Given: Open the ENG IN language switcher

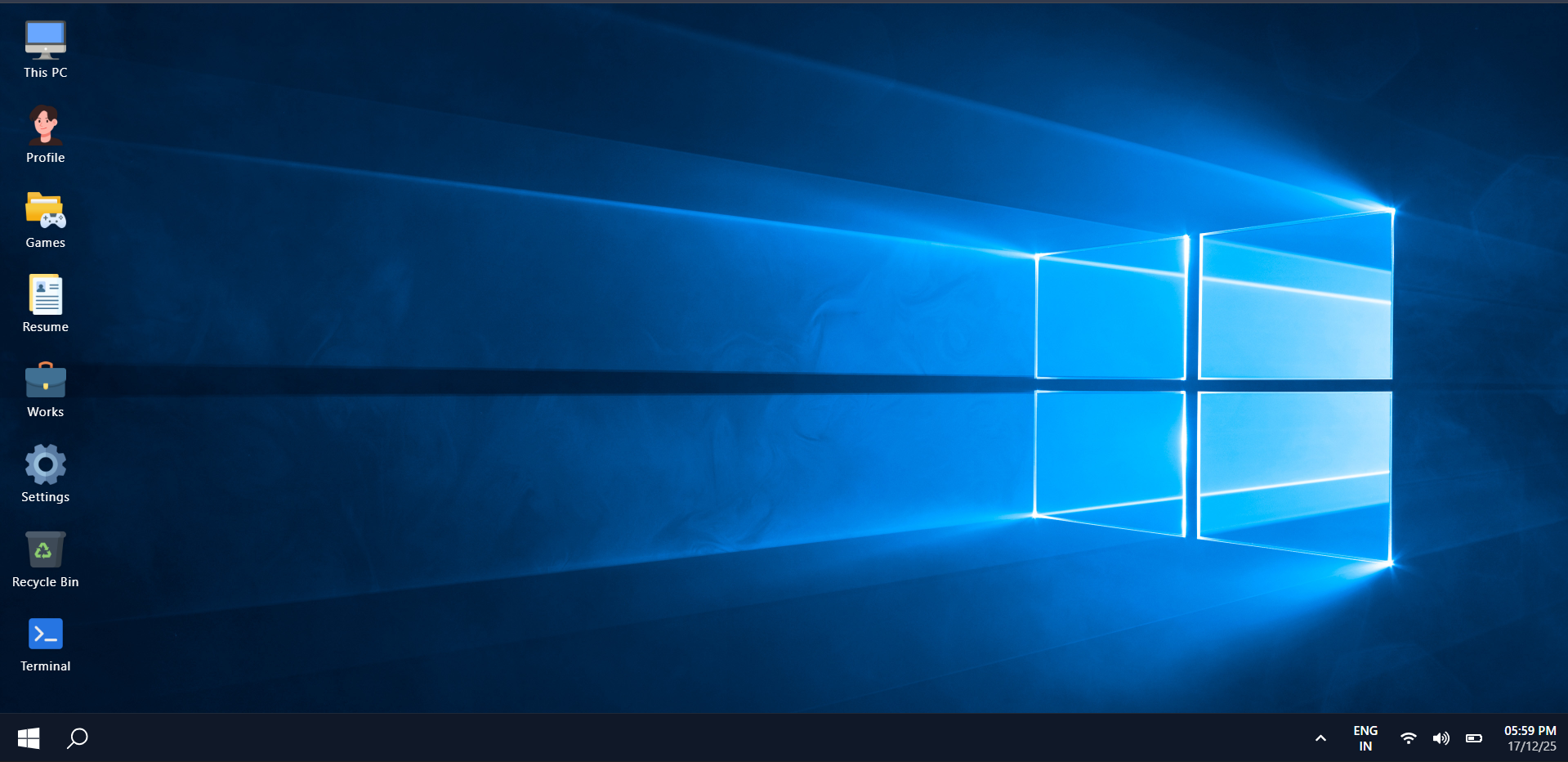Looking at the screenshot, I should (x=1365, y=738).
